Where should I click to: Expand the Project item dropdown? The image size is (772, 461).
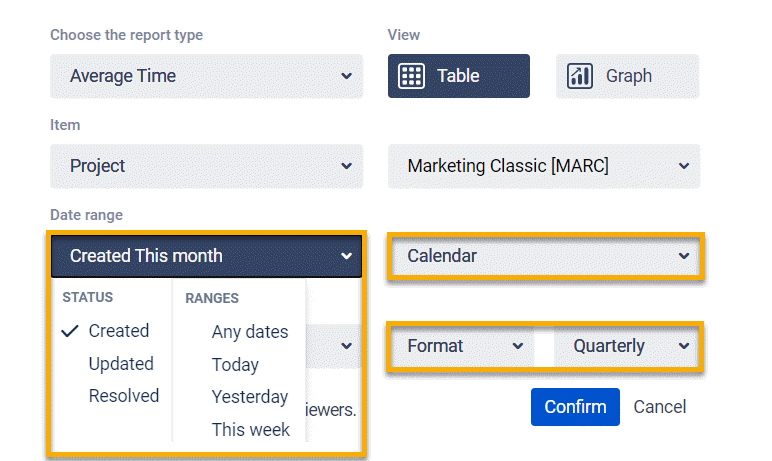tap(206, 166)
